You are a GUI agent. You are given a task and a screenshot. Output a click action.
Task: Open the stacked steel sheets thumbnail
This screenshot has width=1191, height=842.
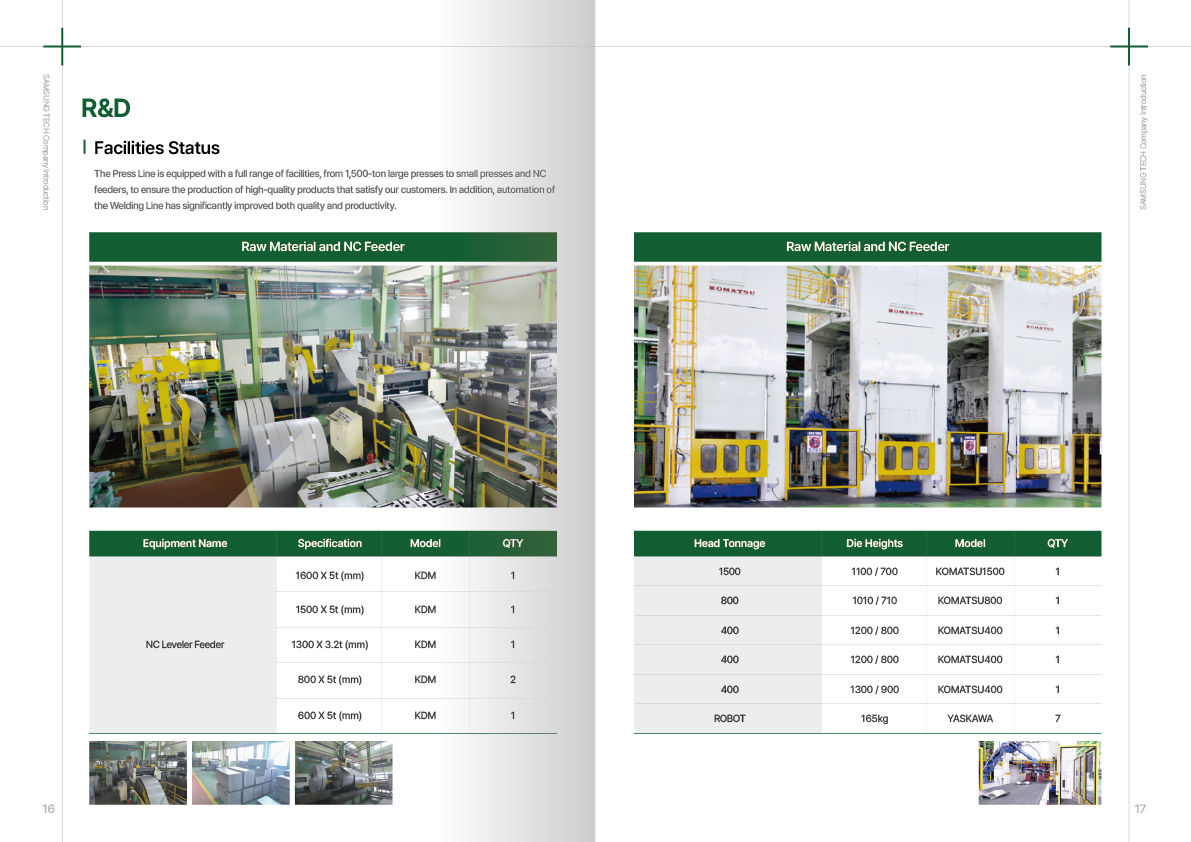point(240,772)
